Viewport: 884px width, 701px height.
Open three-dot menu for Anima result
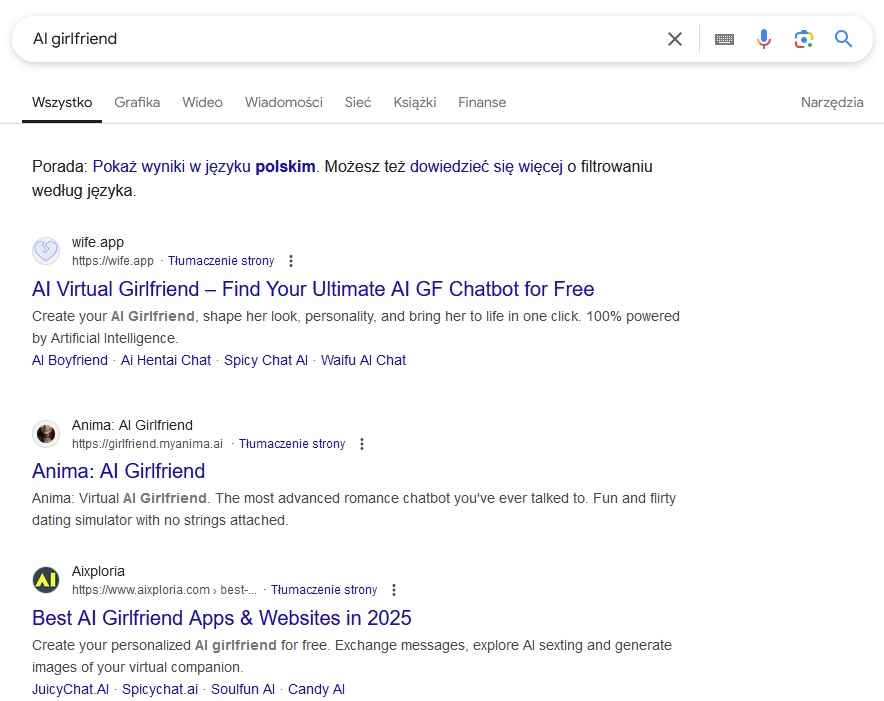(362, 444)
